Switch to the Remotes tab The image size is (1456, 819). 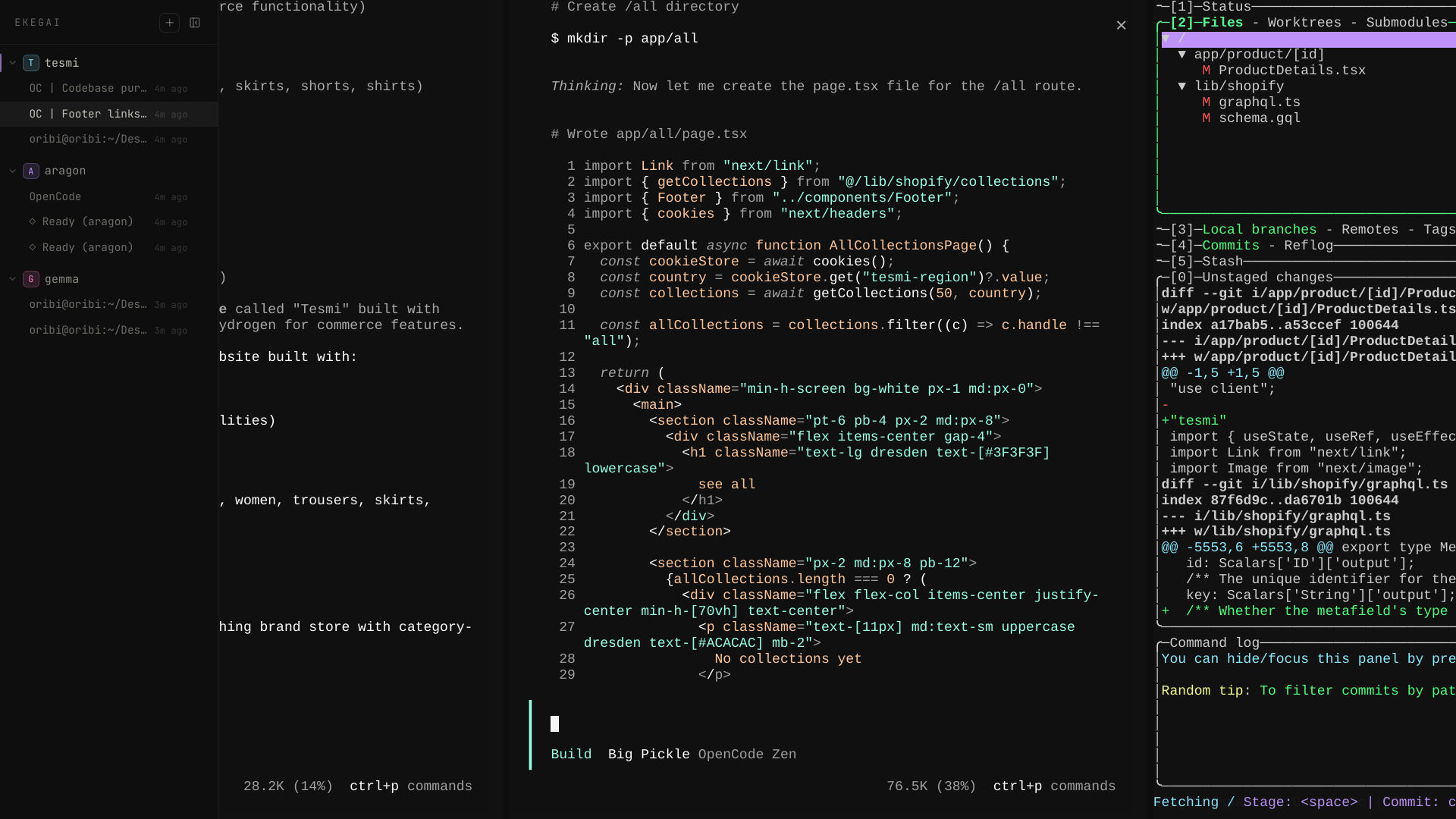tap(1370, 230)
